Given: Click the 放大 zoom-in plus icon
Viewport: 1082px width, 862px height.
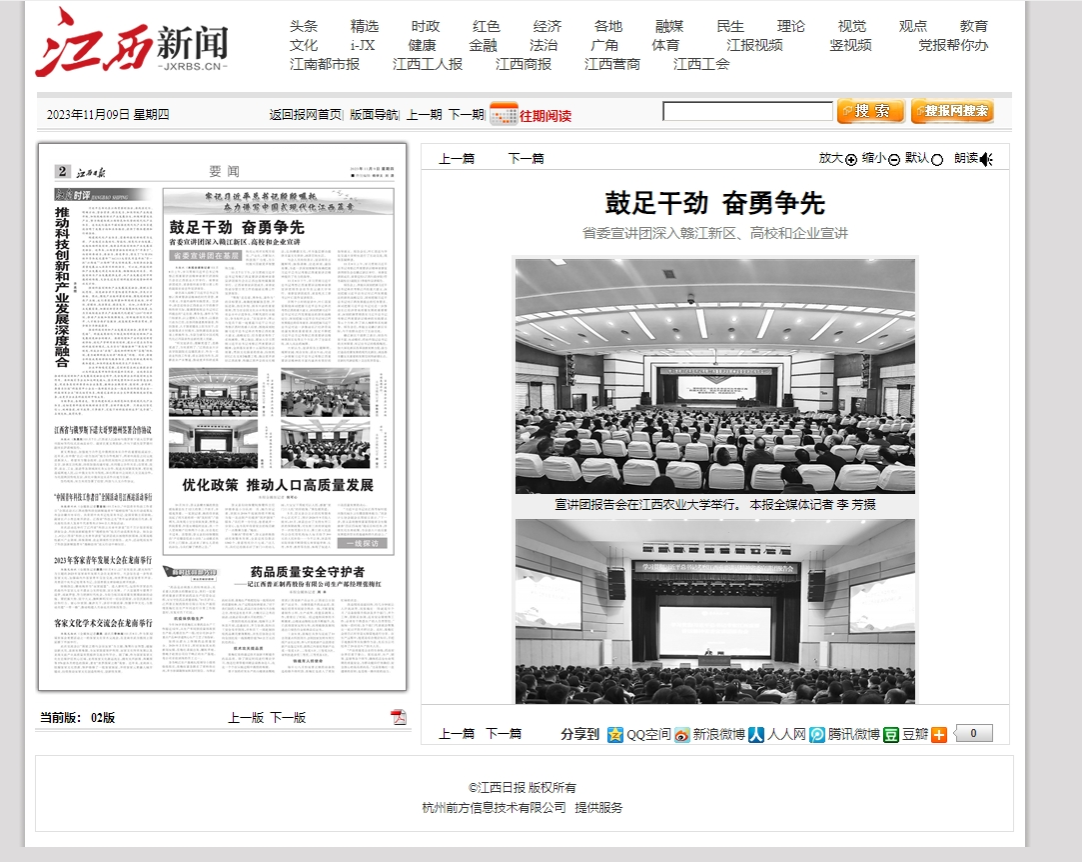Looking at the screenshot, I should [x=851, y=160].
